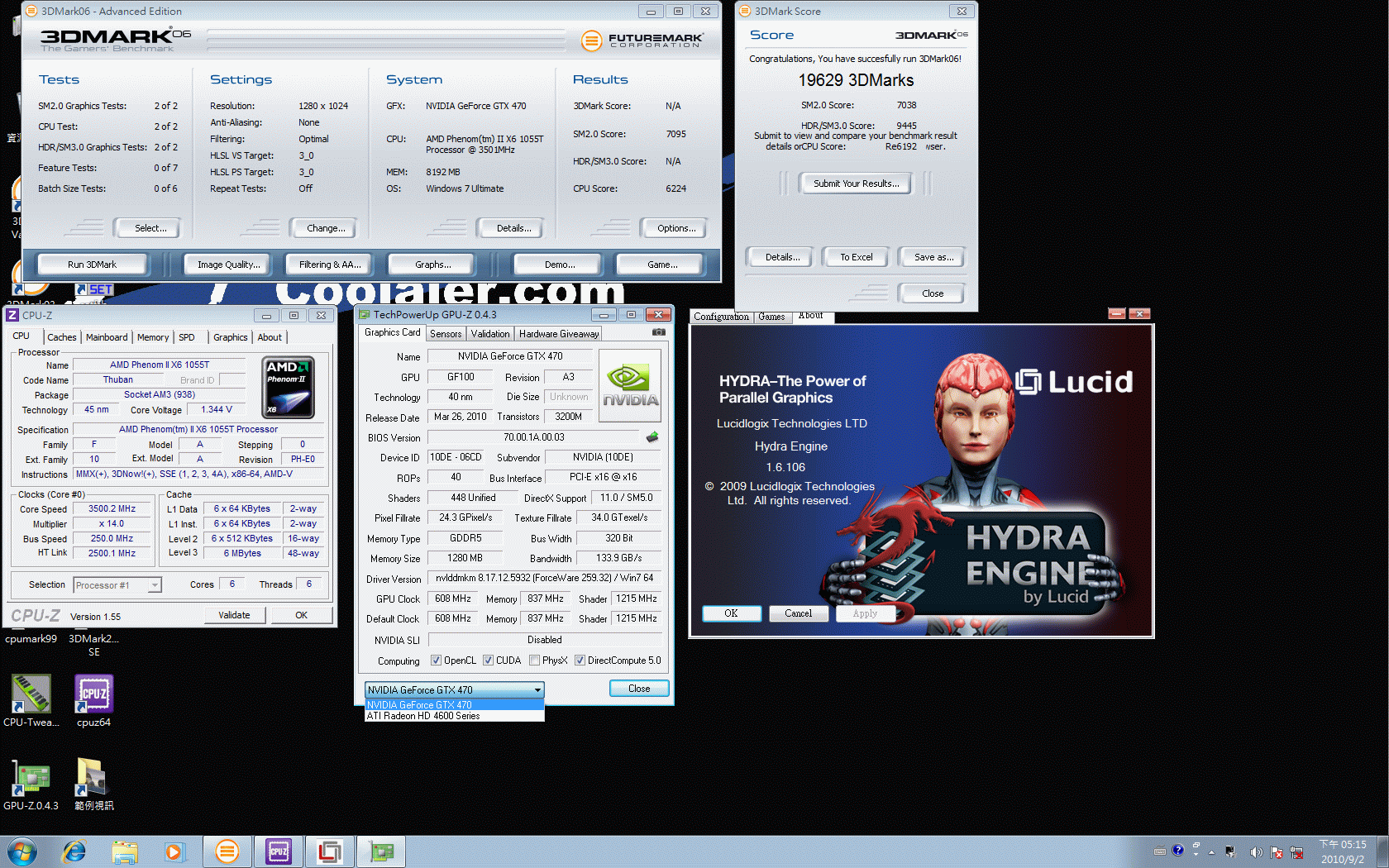Click the Graphs button in 3DMark06
Image resolution: width=1389 pixels, height=868 pixels.
click(x=432, y=265)
